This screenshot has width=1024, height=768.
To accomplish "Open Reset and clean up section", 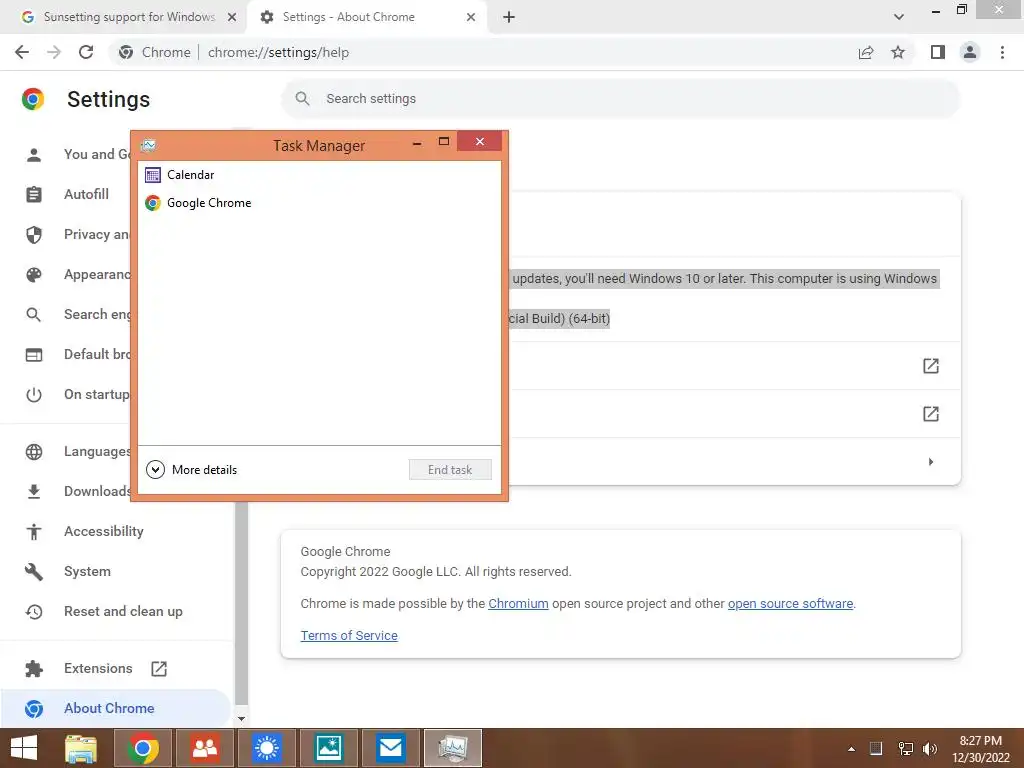I will [123, 611].
